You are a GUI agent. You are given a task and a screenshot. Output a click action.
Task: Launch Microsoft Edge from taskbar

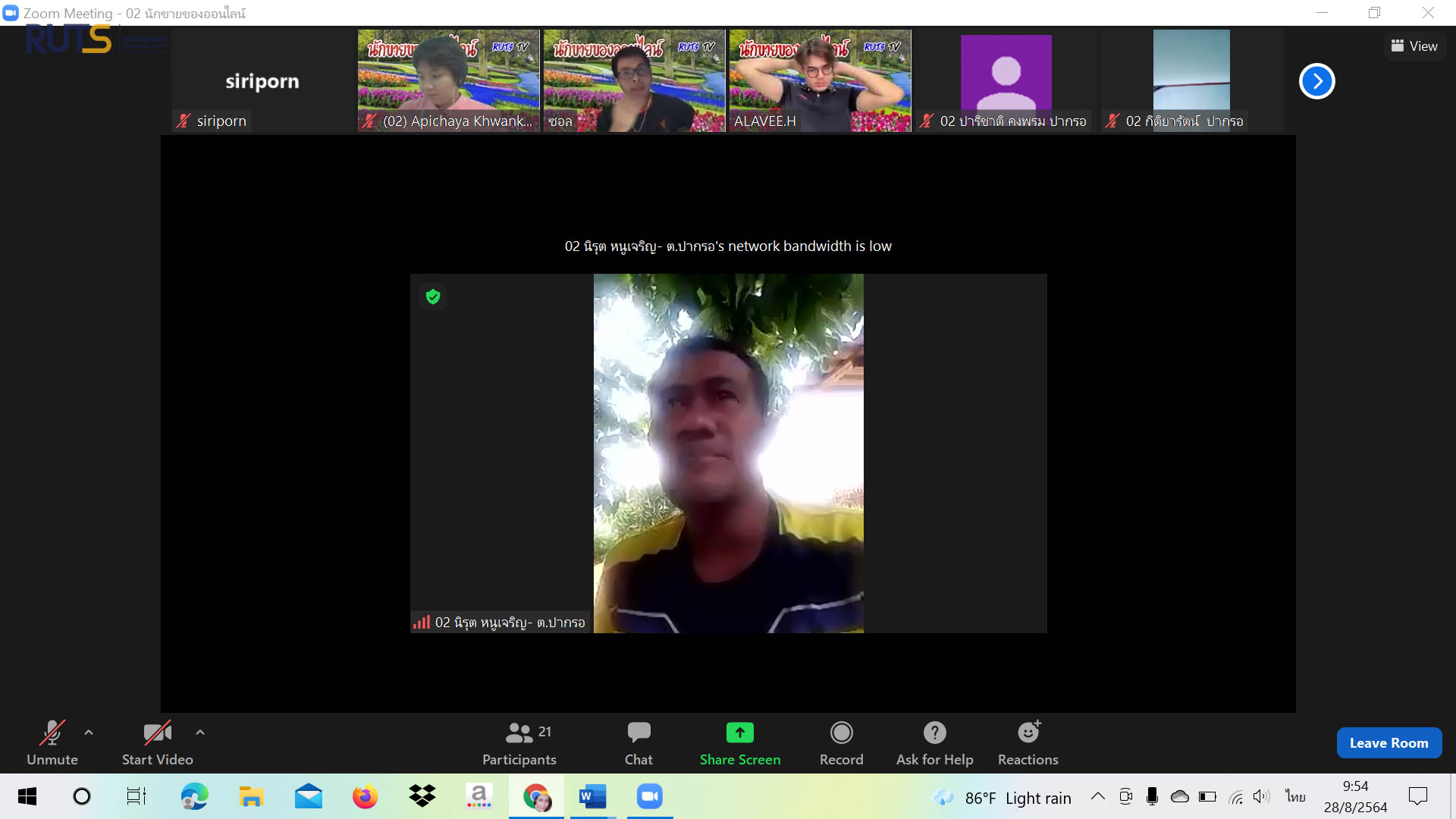pyautogui.click(x=194, y=796)
